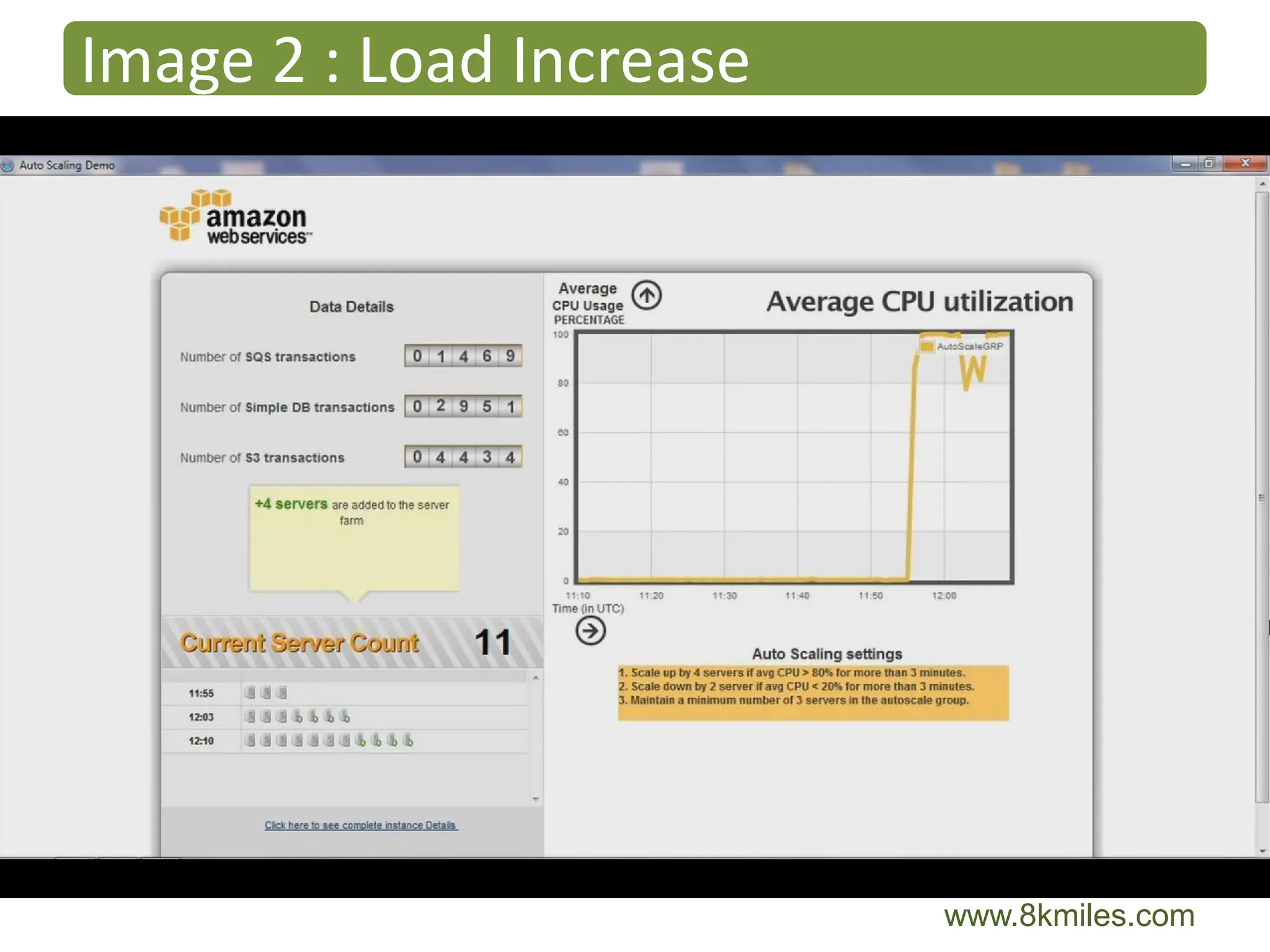Click the rule 'Scale down by 2 server'
Screen dimensions: 1270x952
pos(796,686)
